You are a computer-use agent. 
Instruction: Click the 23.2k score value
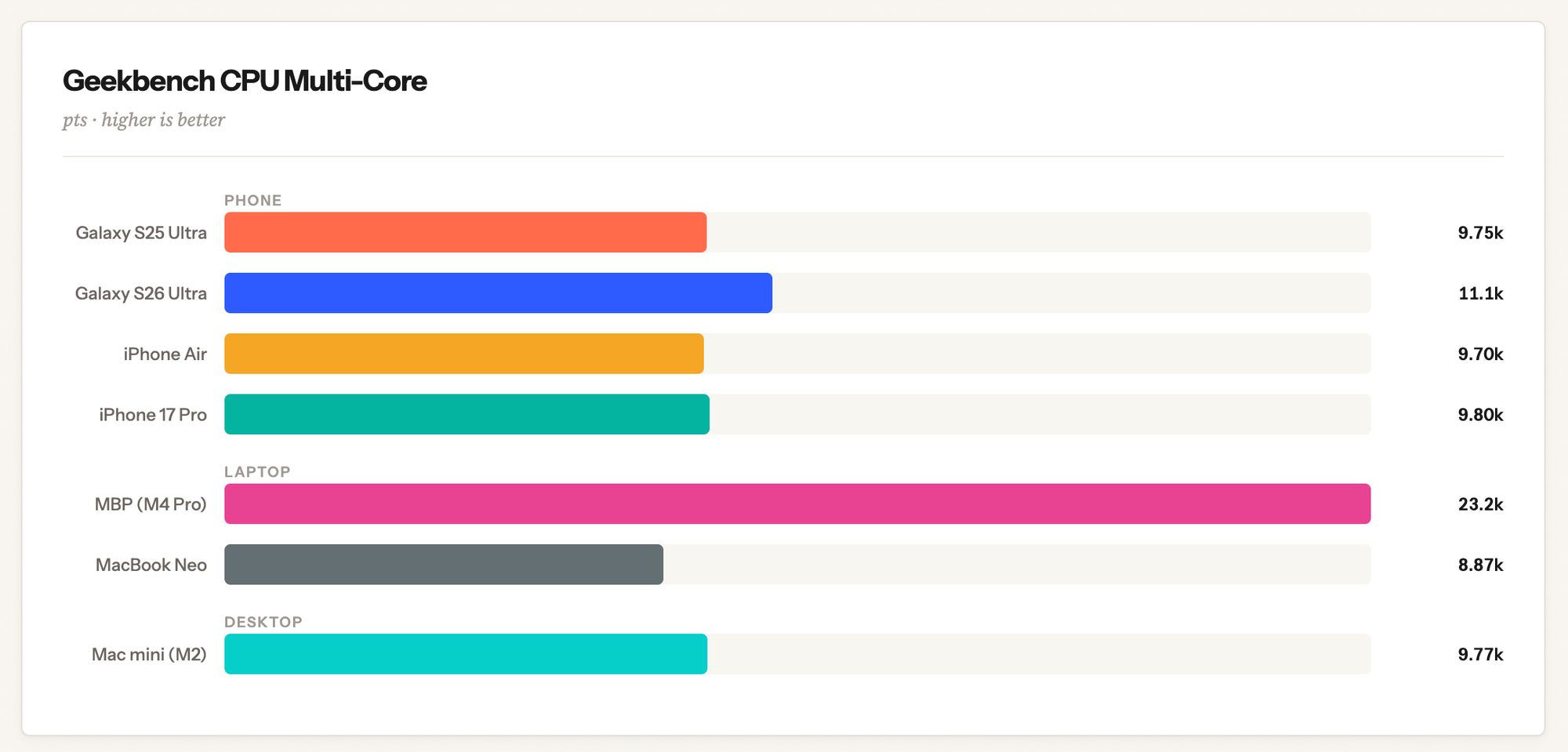click(1480, 504)
